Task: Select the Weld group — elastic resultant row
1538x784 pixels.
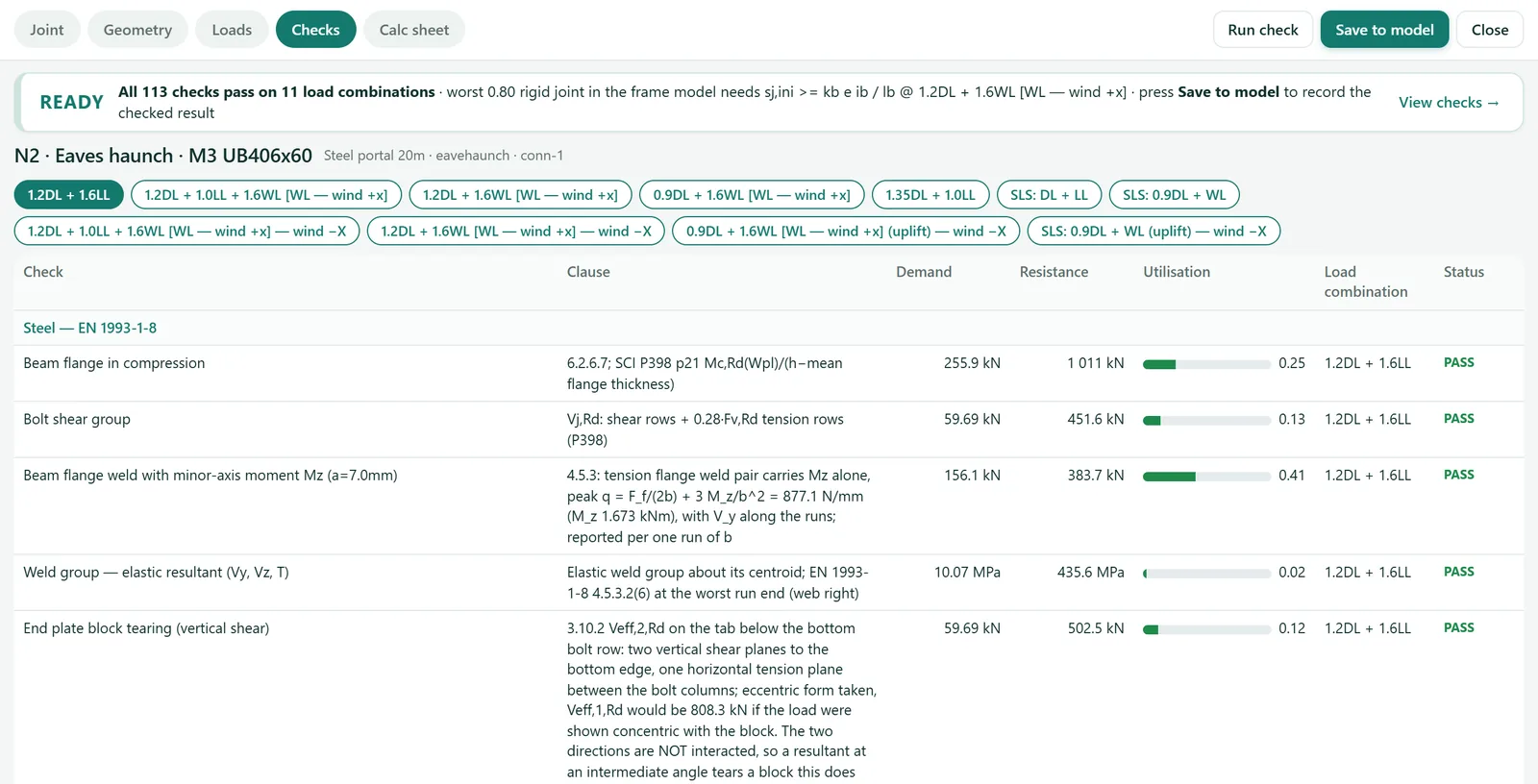Action: [769, 582]
